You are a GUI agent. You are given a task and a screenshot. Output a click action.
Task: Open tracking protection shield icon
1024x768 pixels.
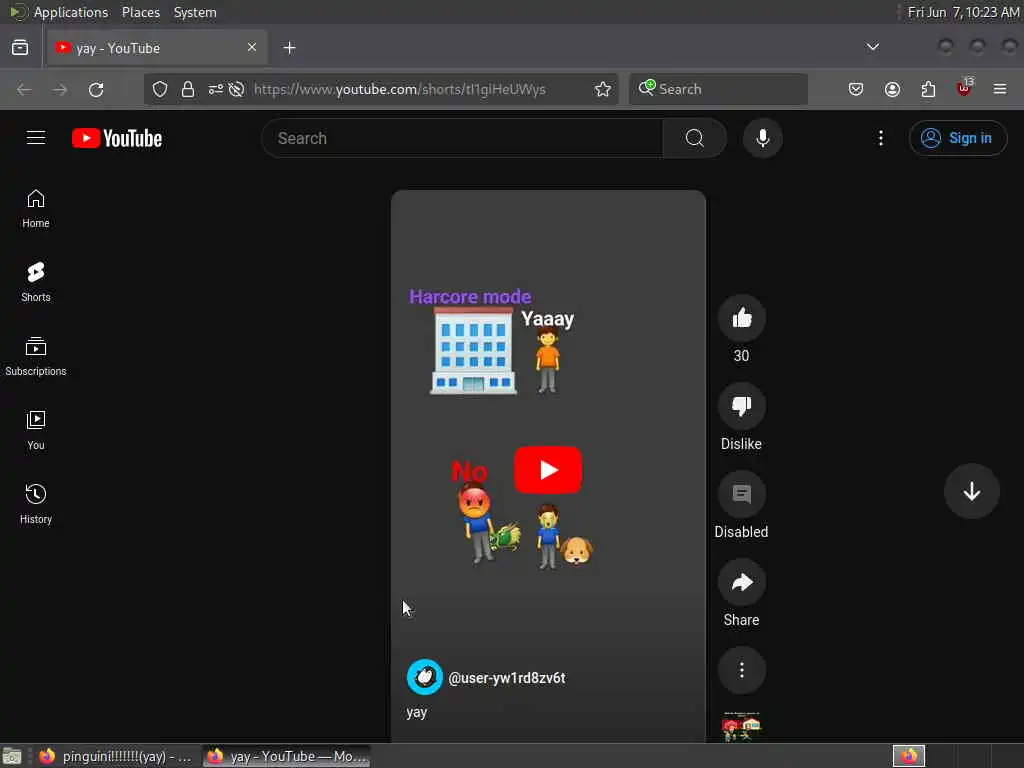[x=160, y=89]
